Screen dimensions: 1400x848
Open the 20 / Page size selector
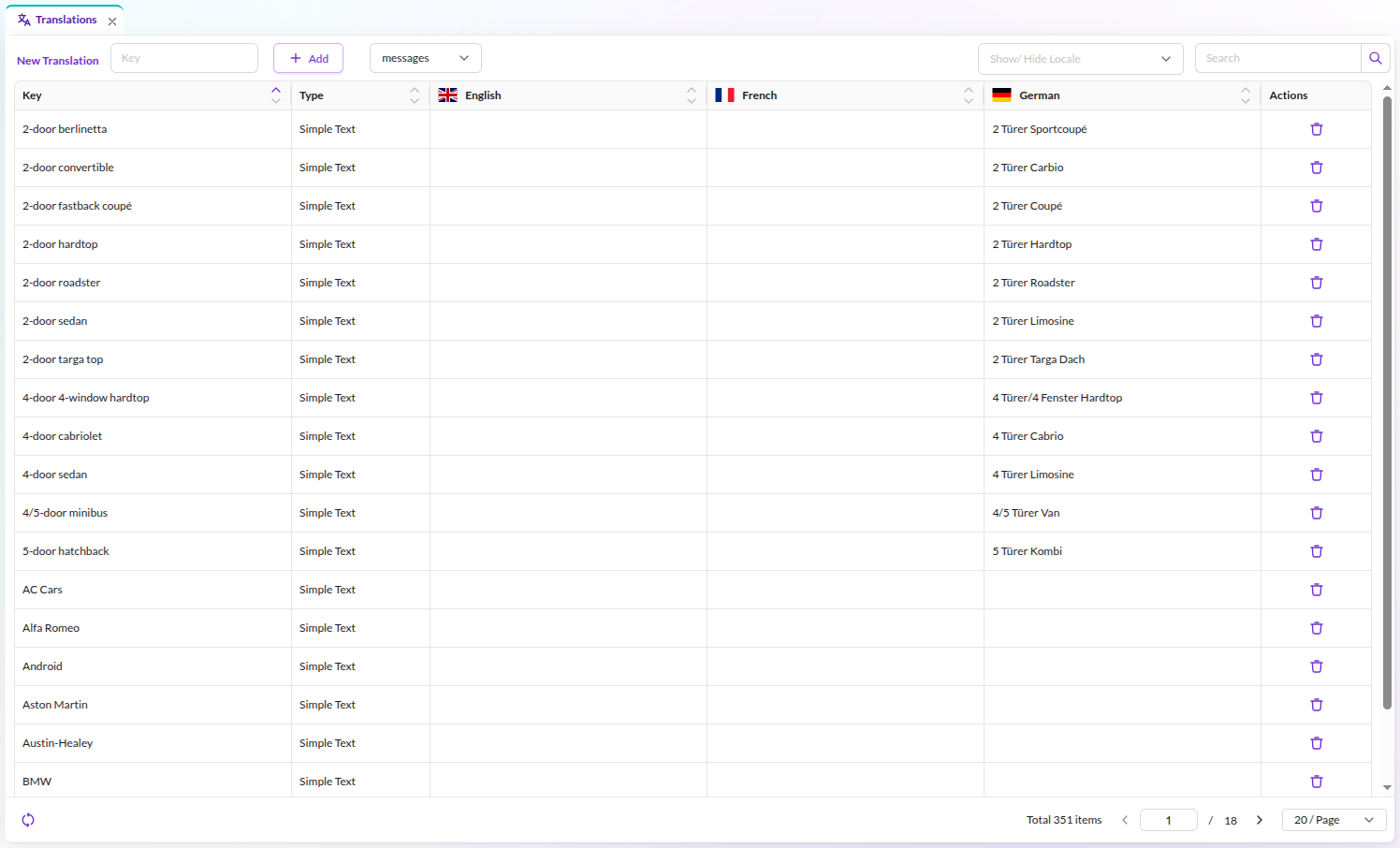[x=1334, y=820]
